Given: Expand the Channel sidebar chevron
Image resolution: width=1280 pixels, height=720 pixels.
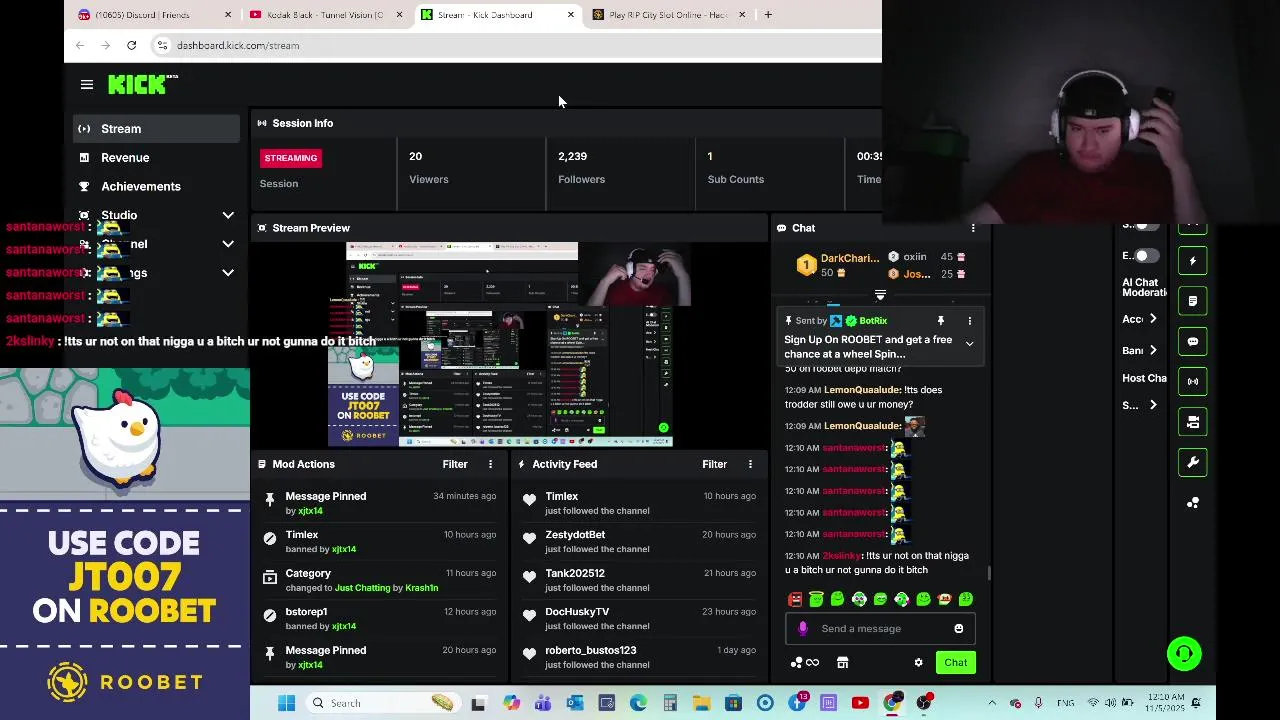Looking at the screenshot, I should click(228, 244).
